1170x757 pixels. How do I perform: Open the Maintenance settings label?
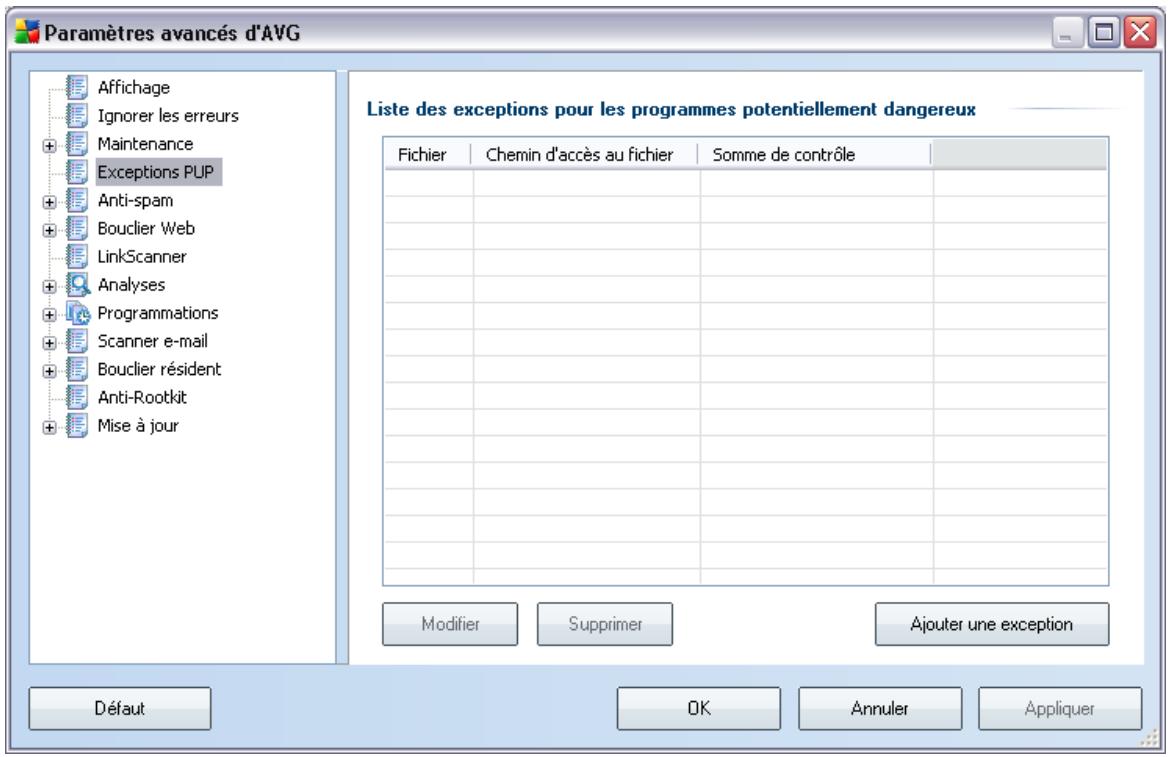(x=145, y=144)
